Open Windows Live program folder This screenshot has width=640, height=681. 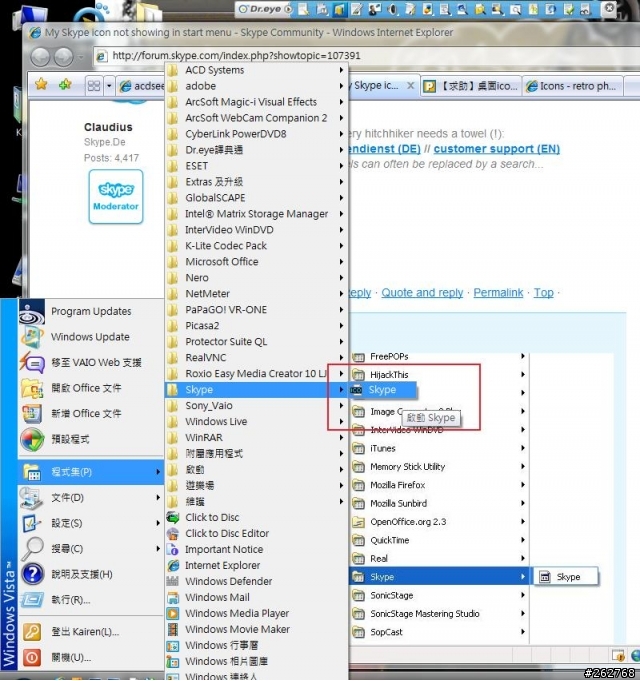[x=256, y=422]
